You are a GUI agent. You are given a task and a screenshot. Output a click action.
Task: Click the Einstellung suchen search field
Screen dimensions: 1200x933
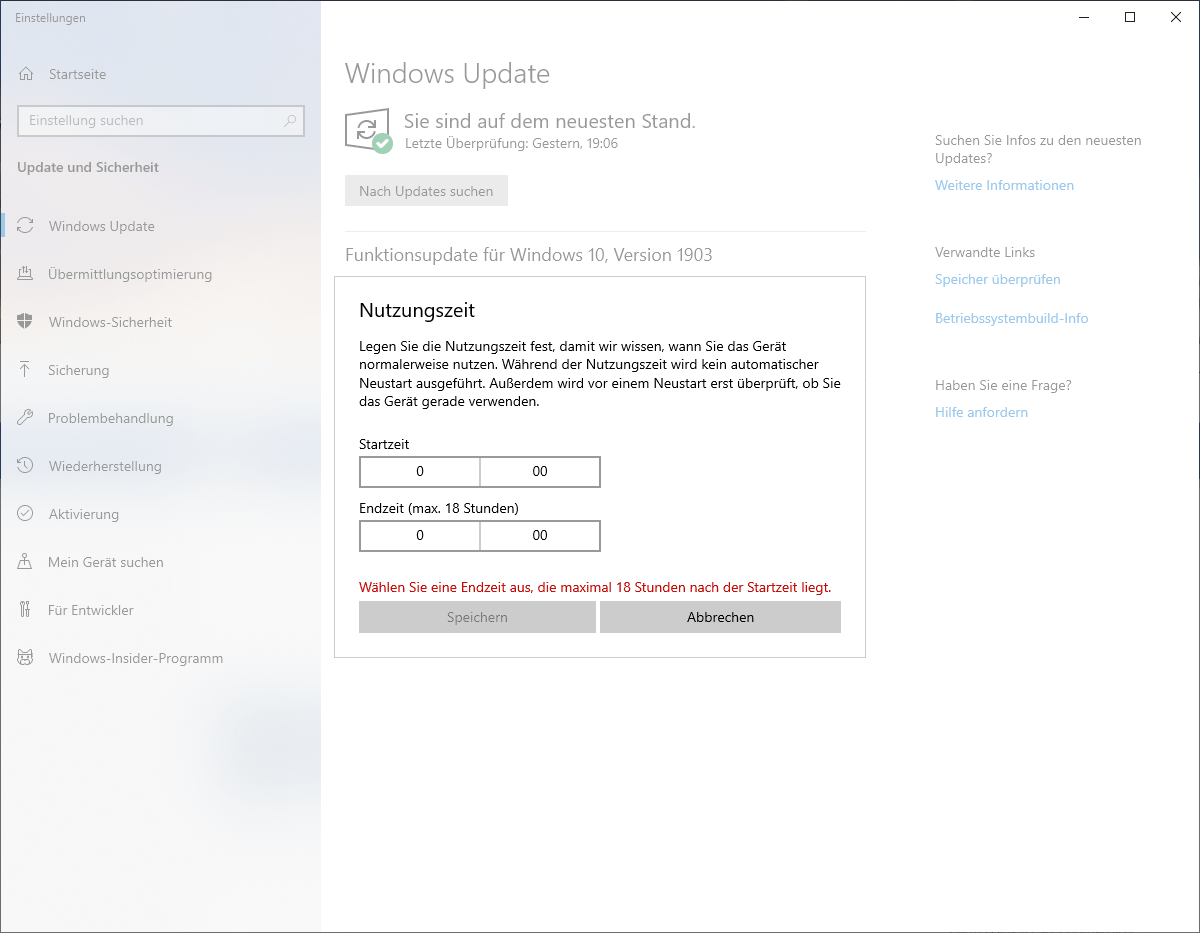click(161, 120)
